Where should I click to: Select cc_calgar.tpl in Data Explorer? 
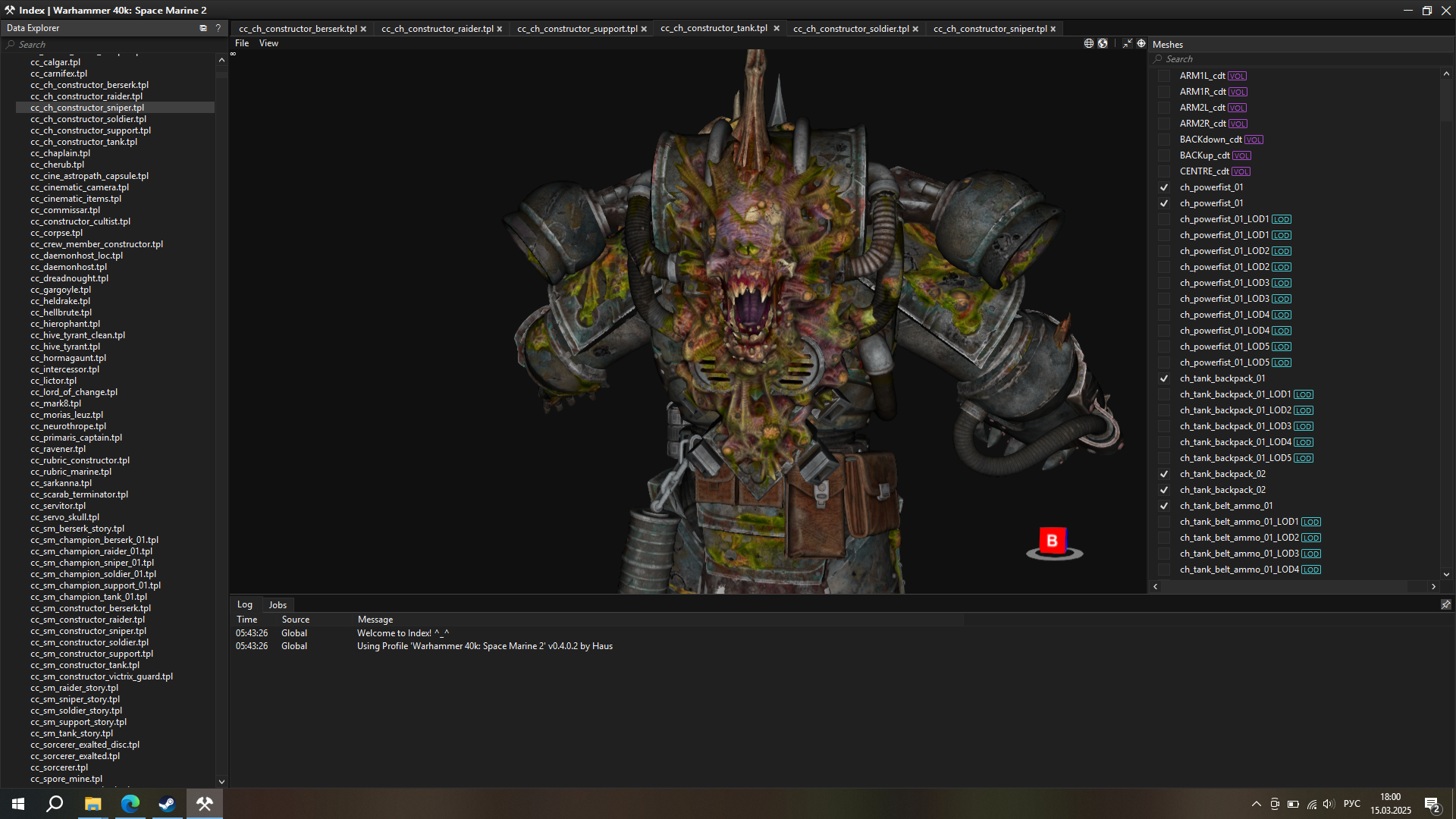55,62
